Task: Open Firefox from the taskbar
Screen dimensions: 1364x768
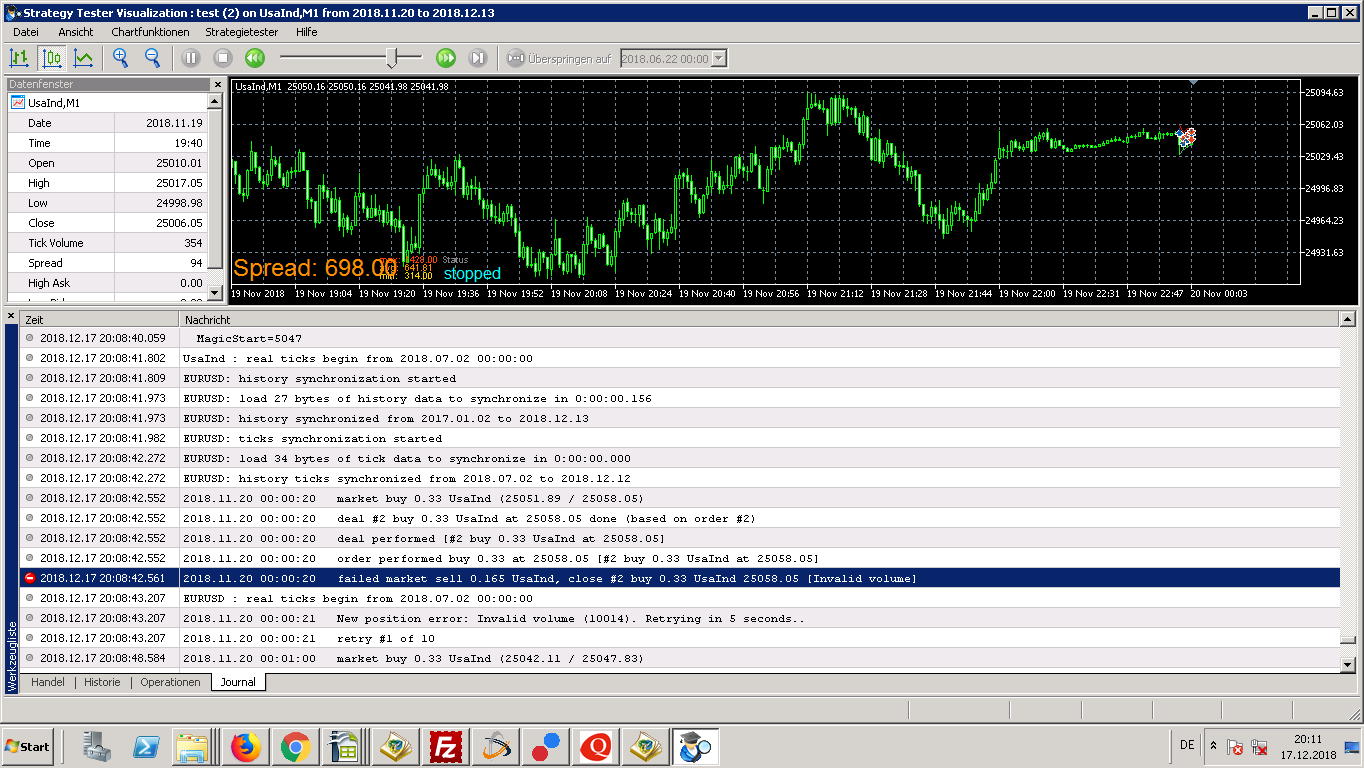Action: (245, 746)
